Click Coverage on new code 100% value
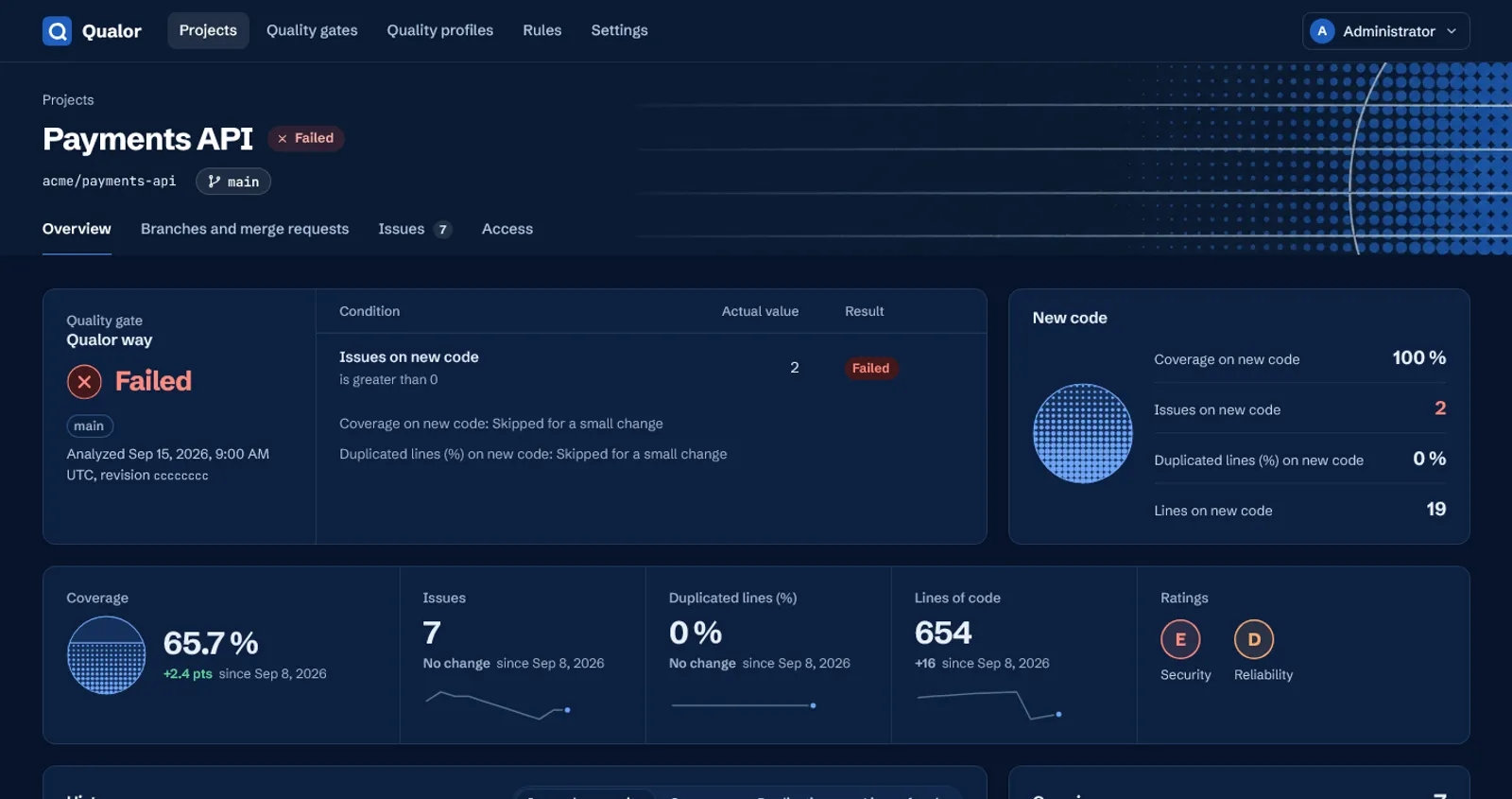The image size is (1512, 799). point(1419,357)
